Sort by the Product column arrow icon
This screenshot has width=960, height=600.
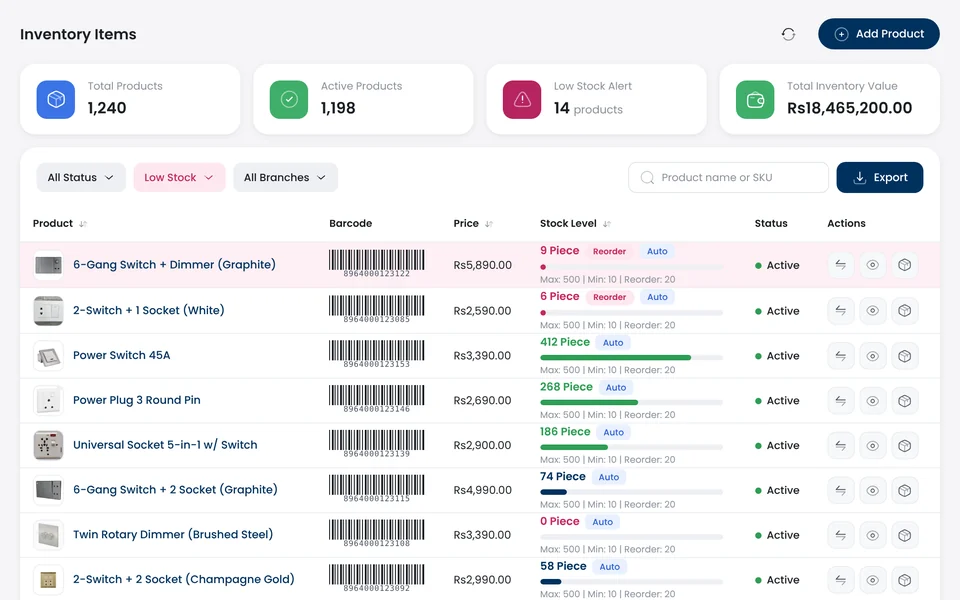tap(83, 224)
